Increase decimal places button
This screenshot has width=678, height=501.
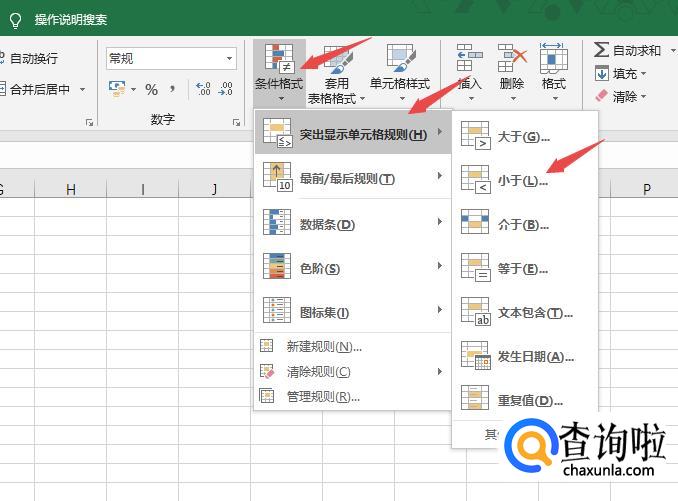point(203,89)
